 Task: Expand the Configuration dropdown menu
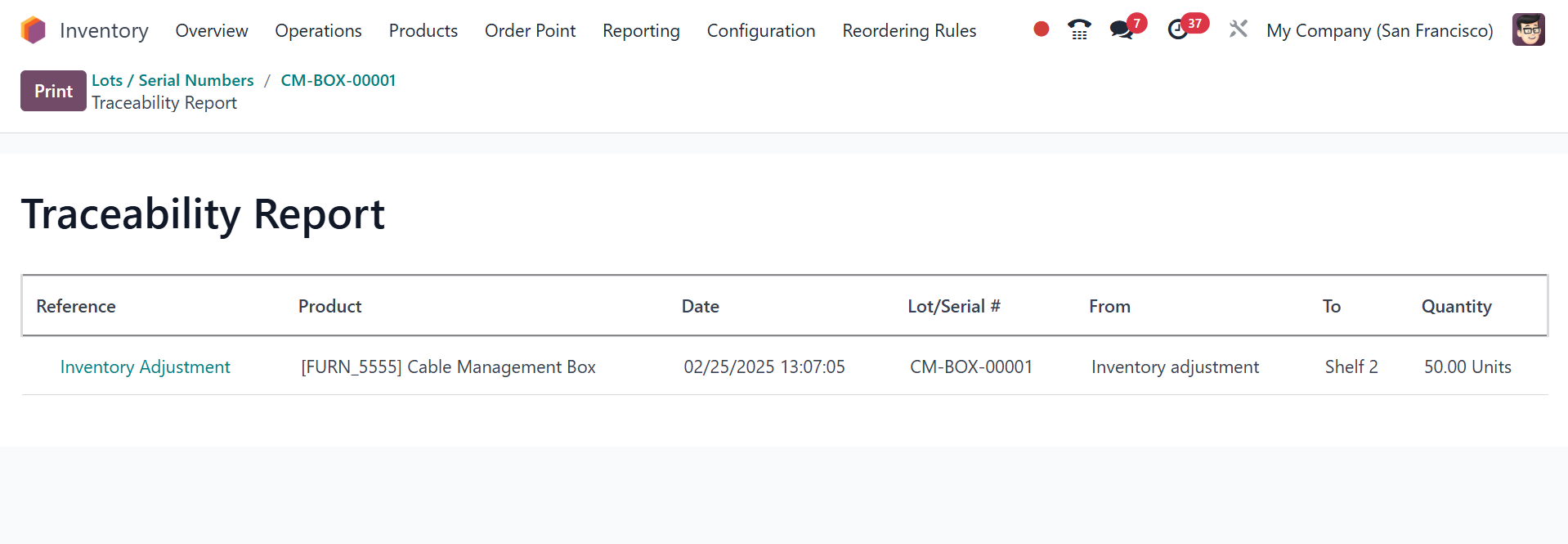[x=760, y=31]
